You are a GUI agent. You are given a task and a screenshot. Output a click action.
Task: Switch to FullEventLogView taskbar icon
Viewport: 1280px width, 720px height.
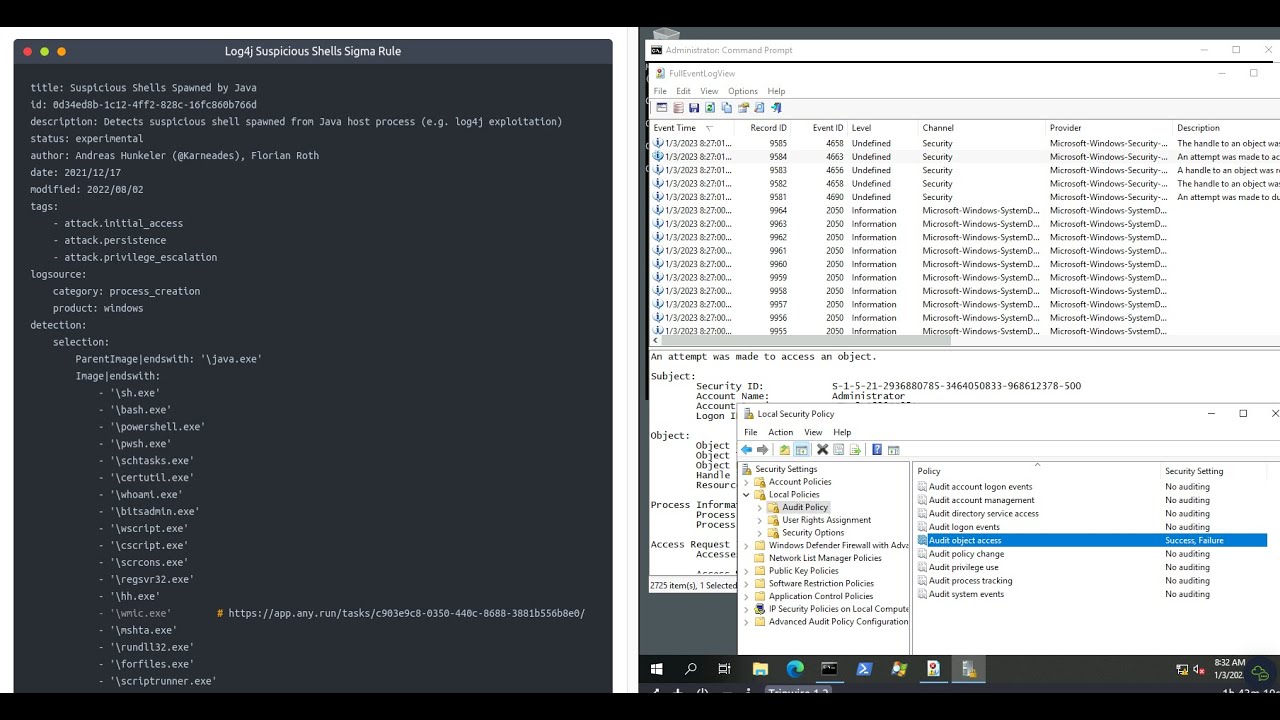pyautogui.click(x=933, y=669)
